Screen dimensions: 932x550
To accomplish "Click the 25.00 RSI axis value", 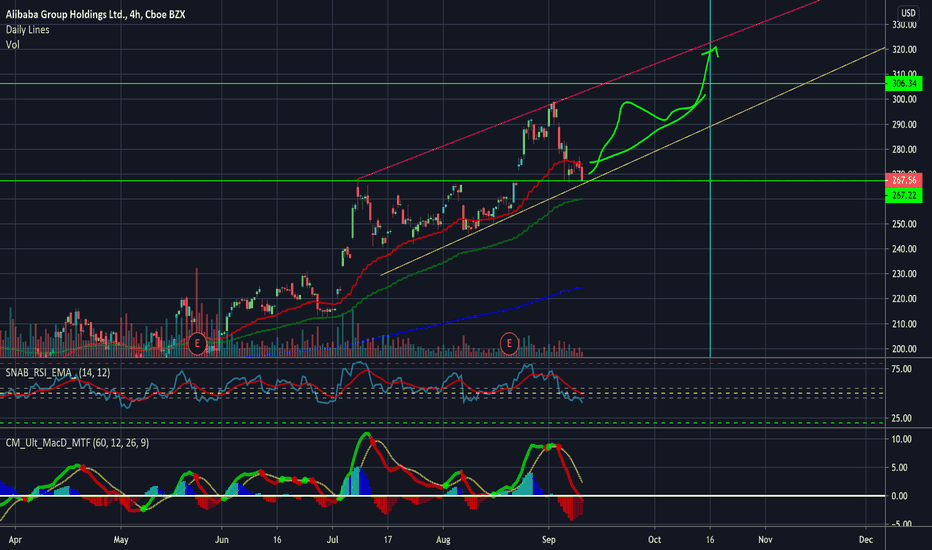I will click(901, 419).
